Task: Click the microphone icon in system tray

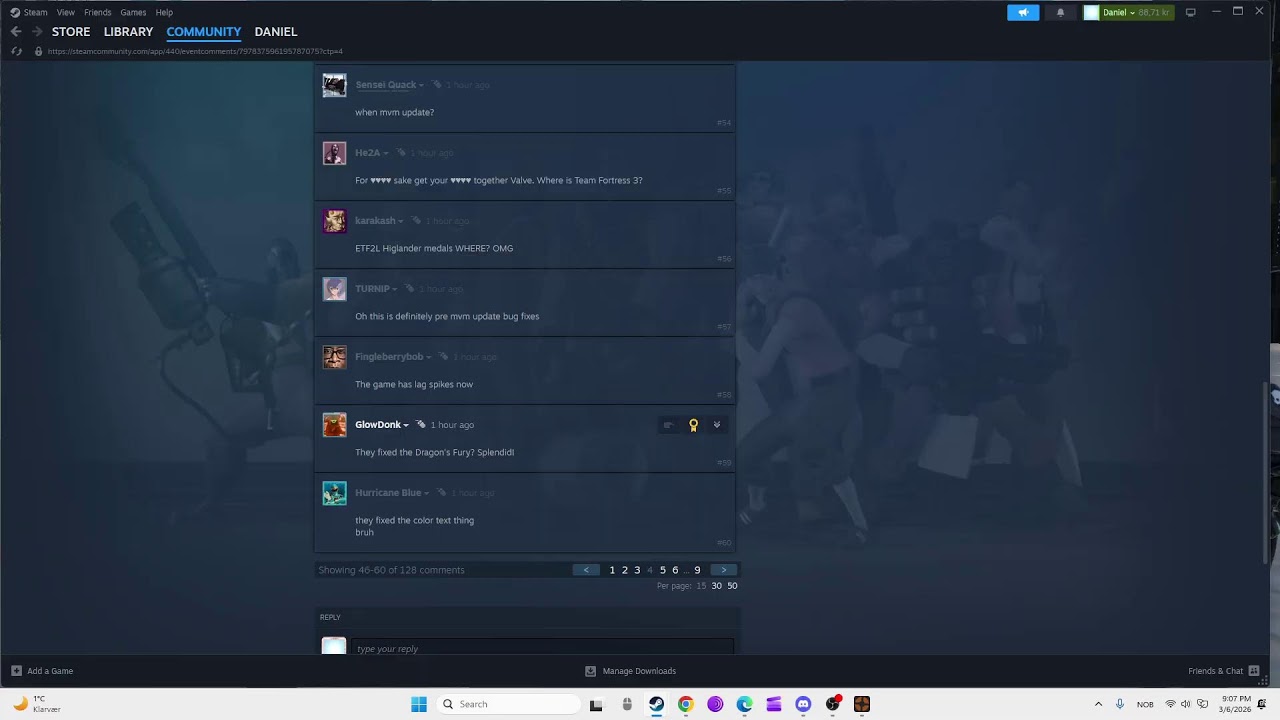Action: pos(1119,704)
